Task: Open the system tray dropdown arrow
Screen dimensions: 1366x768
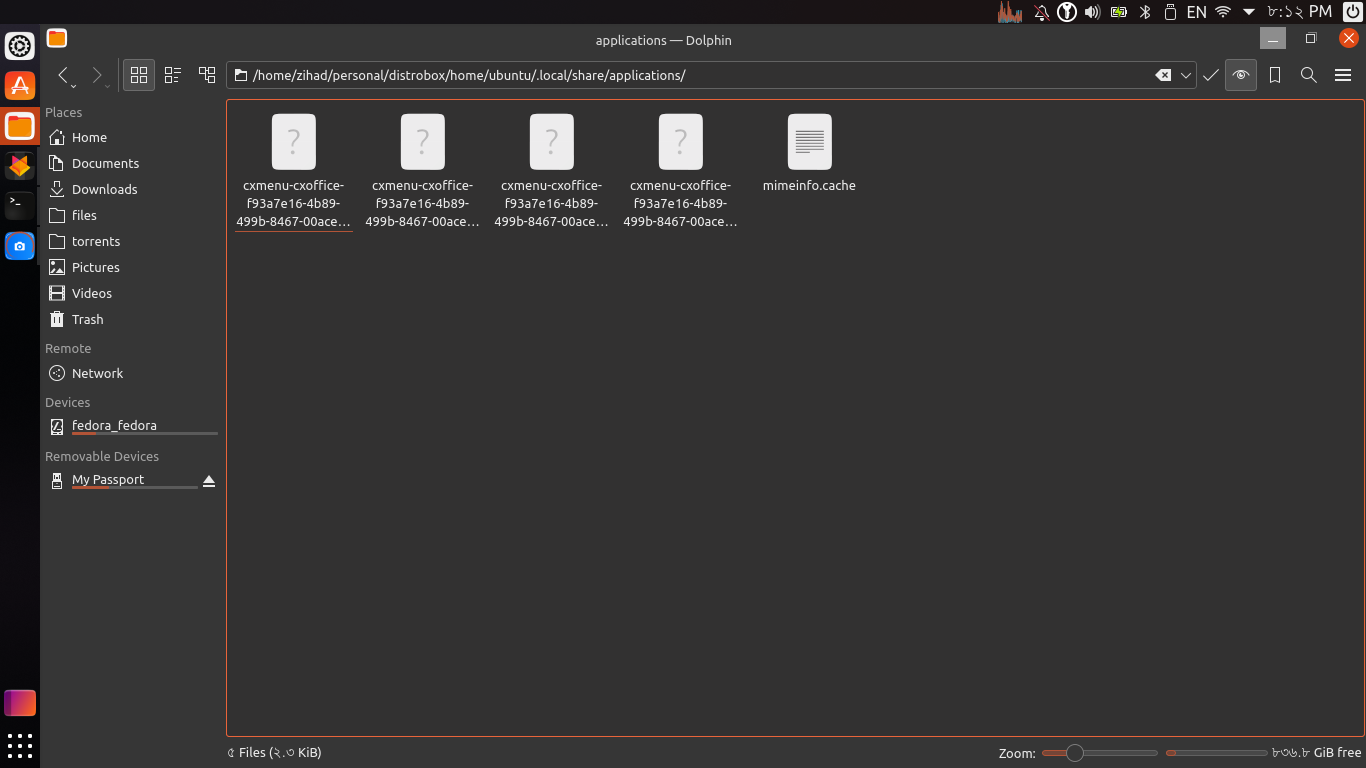Action: coord(1249,12)
